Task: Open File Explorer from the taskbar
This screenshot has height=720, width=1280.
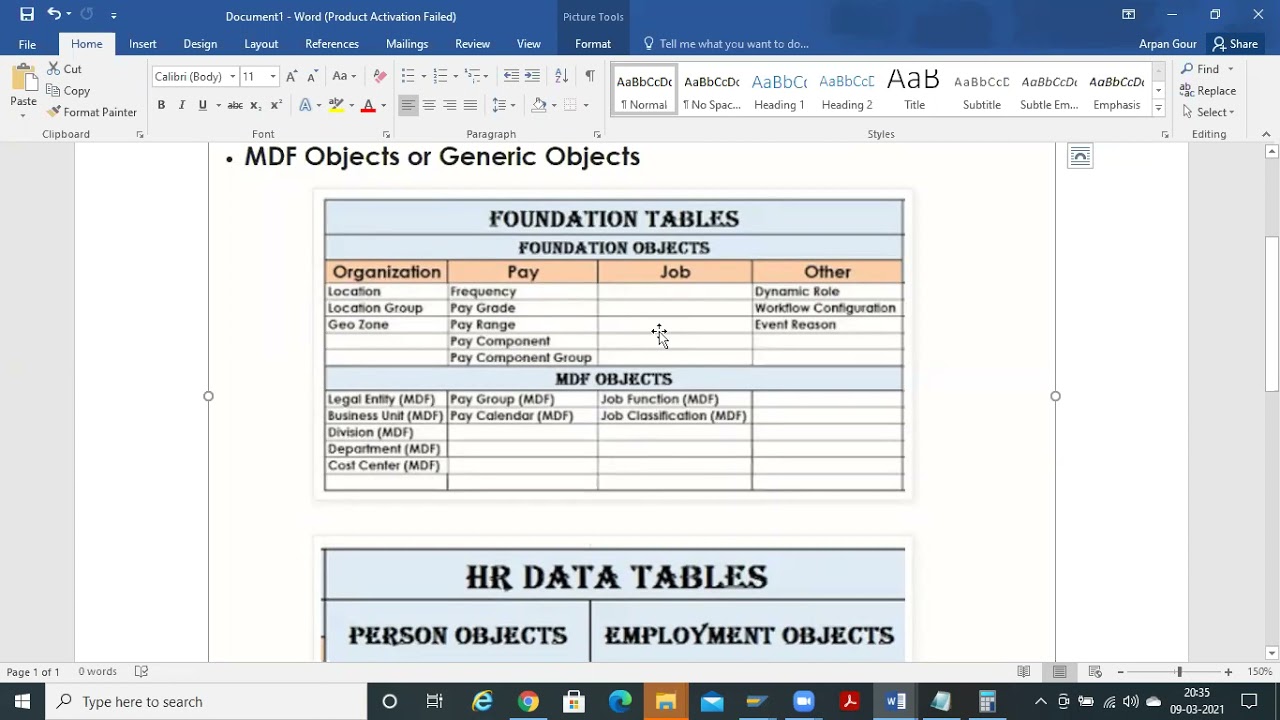Action: tap(666, 701)
